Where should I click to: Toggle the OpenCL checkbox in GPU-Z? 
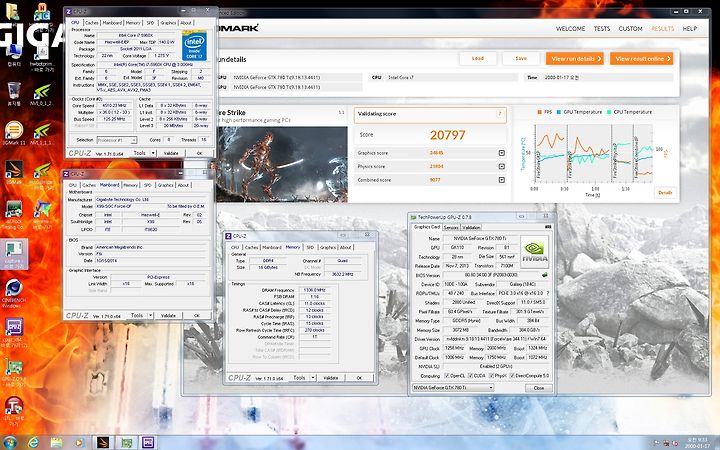[447, 376]
